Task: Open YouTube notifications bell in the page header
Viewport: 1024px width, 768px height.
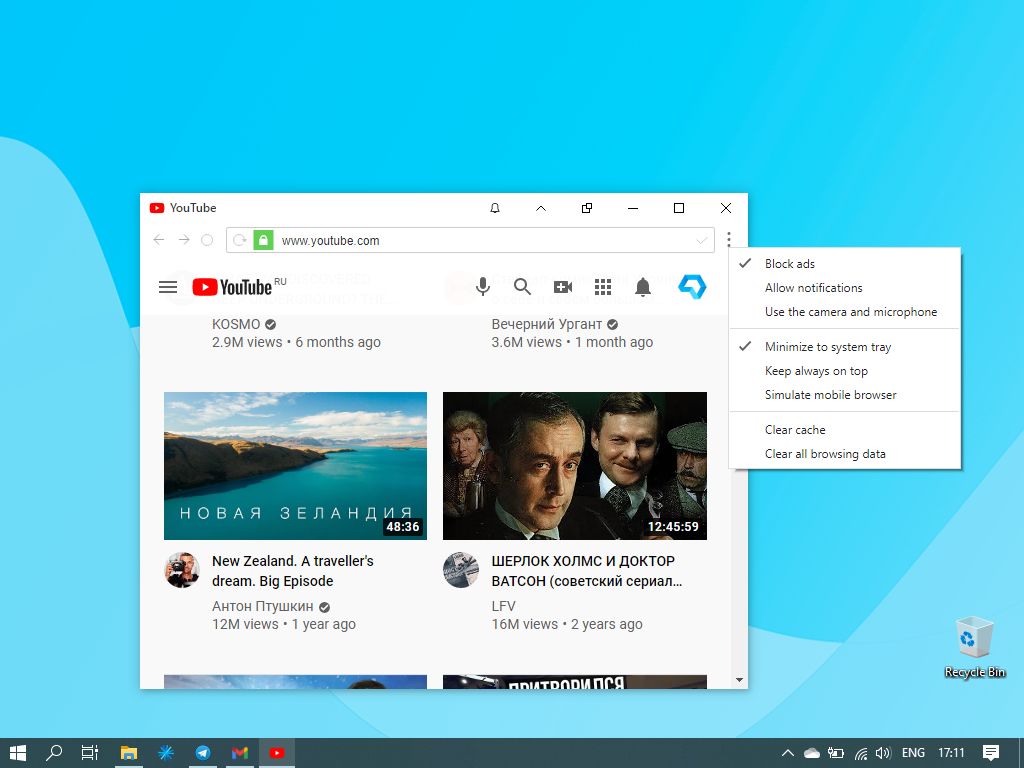Action: (643, 287)
